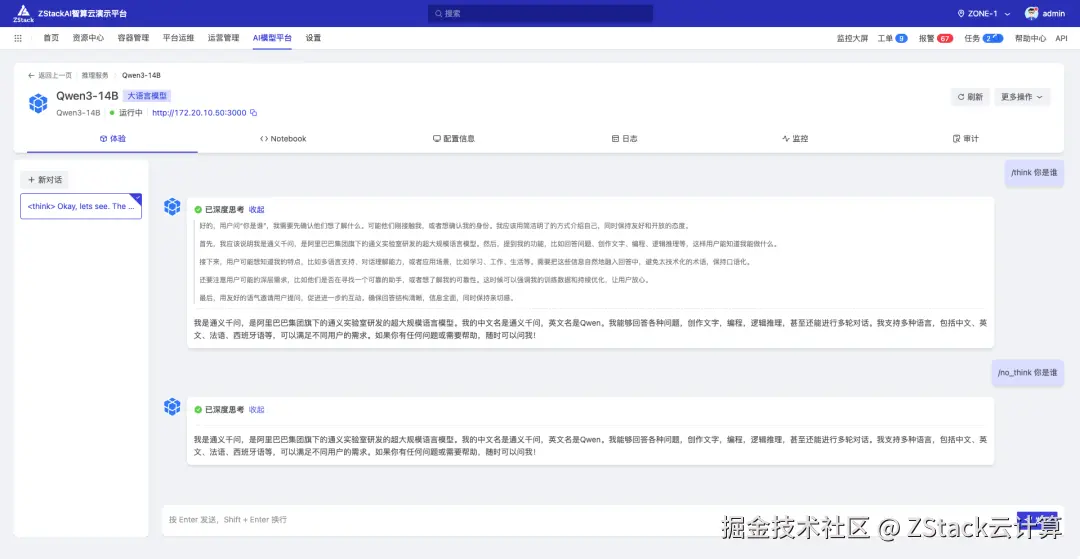
Task: Copy the service URL with copy icon
Action: click(253, 113)
